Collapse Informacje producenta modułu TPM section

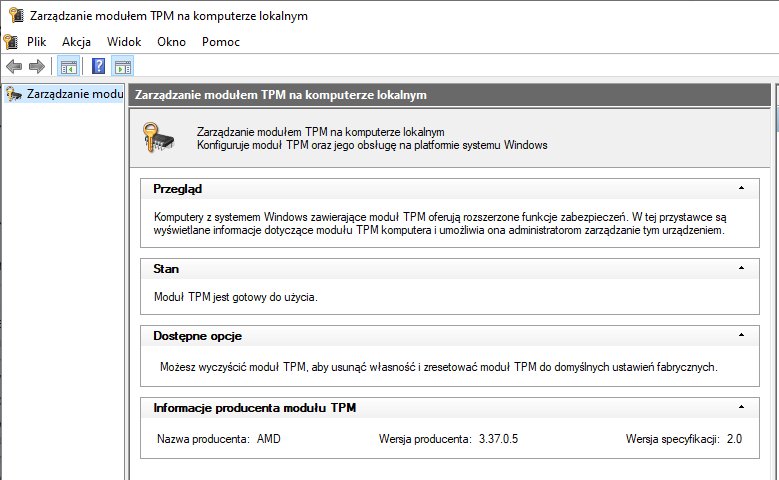(x=741, y=407)
